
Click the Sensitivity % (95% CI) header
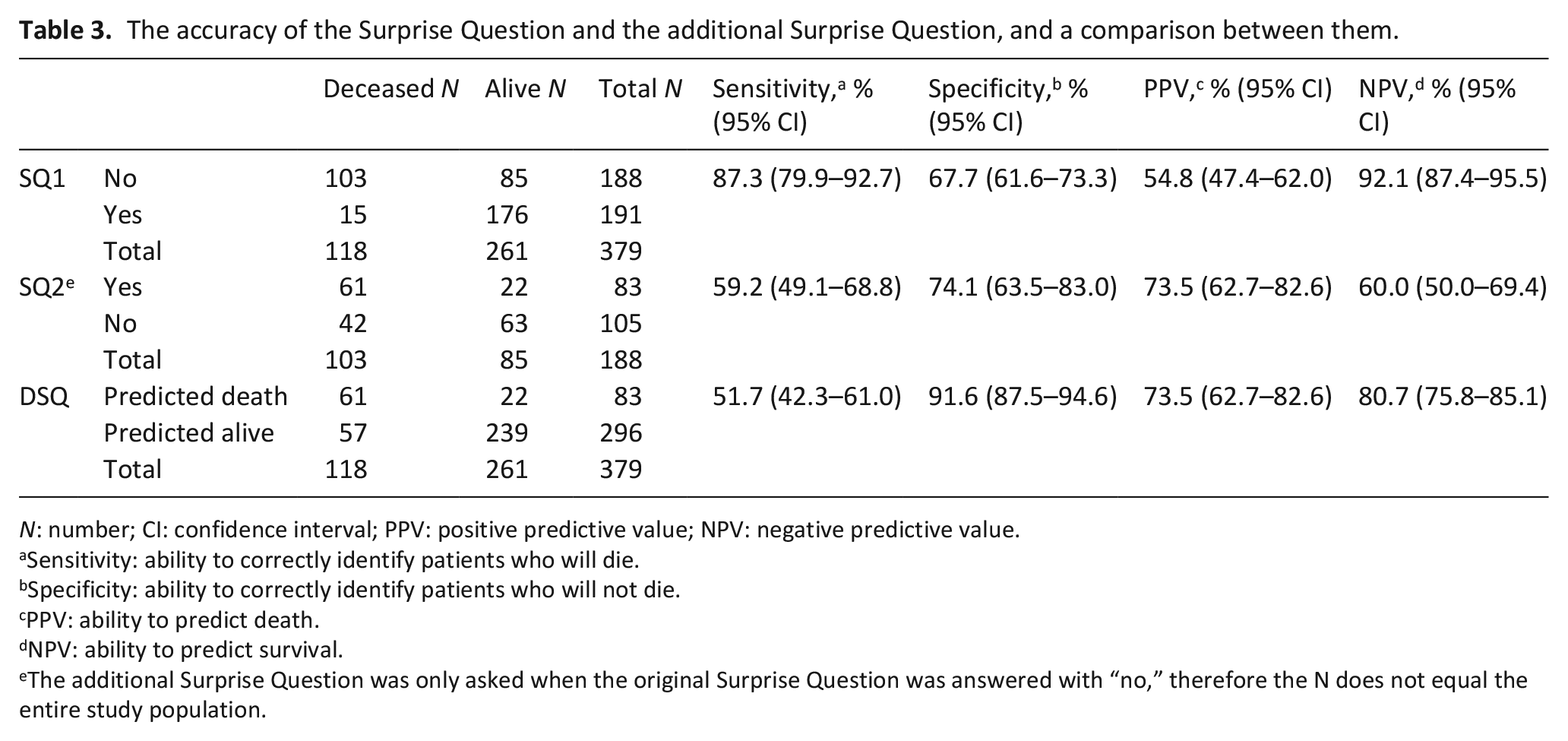792,105
